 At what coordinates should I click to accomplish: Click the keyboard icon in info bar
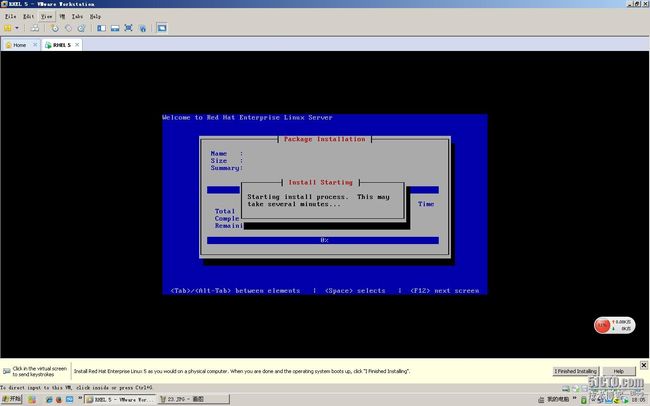pos(7,371)
